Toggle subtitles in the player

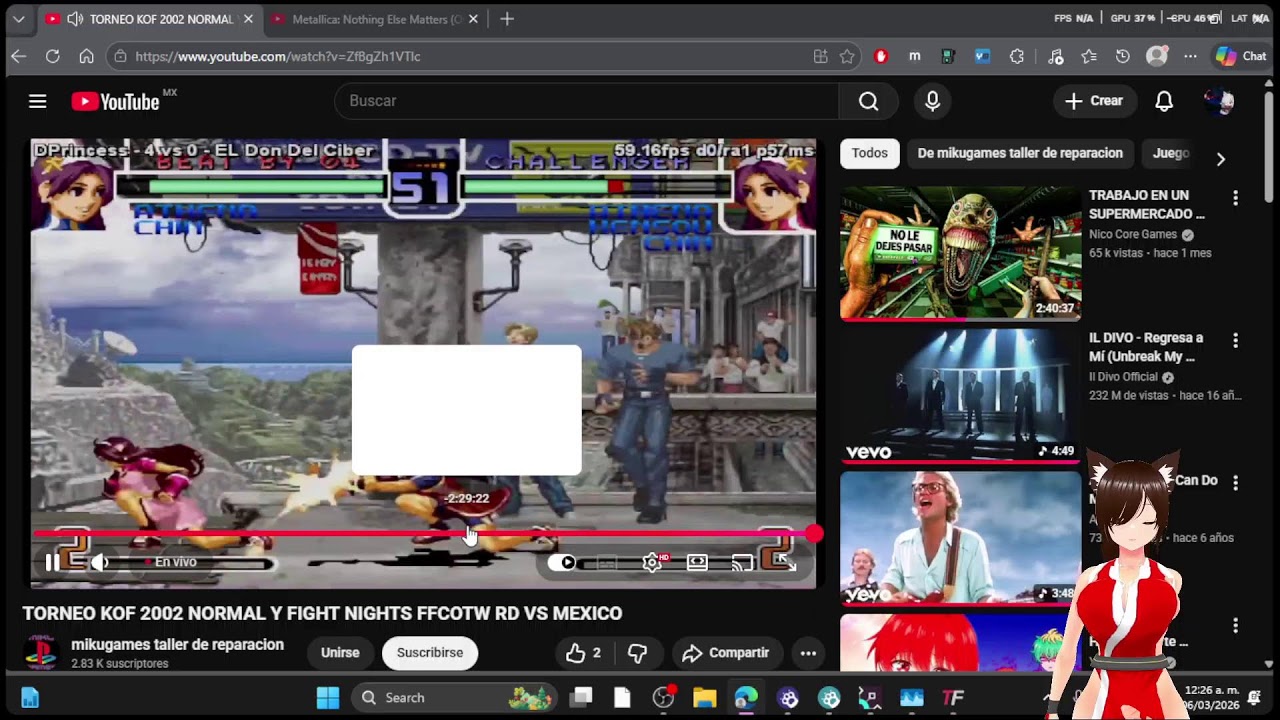pyautogui.click(x=607, y=563)
